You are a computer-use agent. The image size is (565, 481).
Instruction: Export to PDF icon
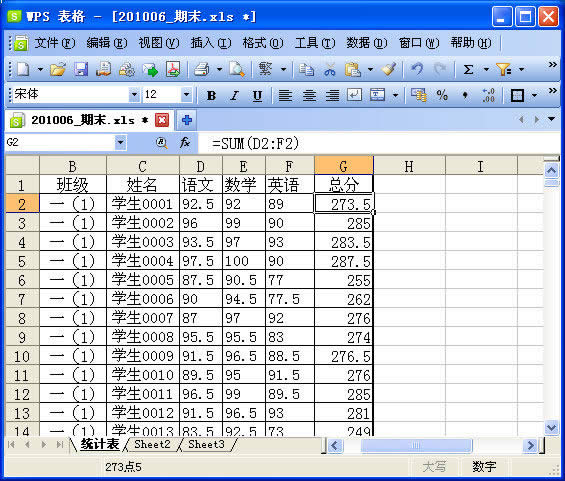tap(173, 69)
